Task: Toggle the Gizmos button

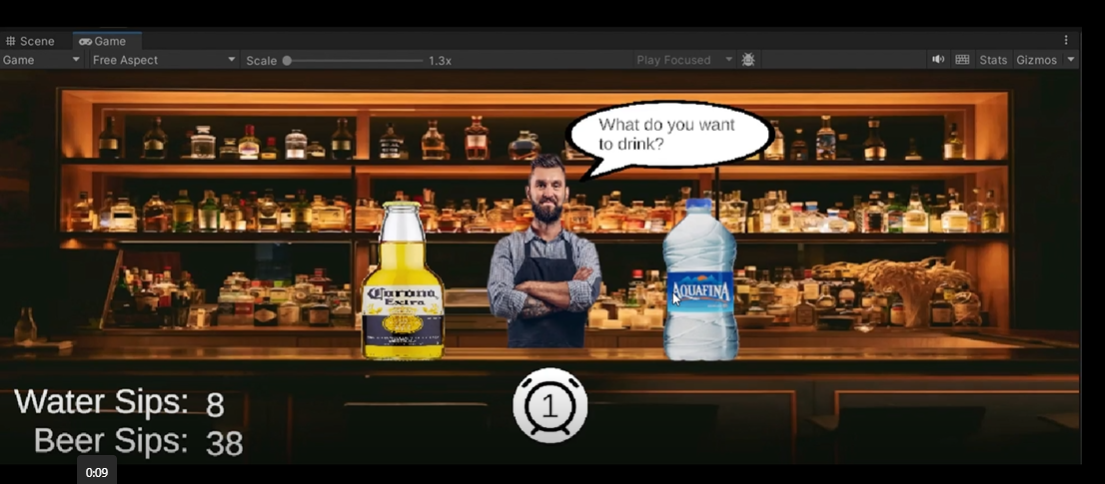Action: 1036,60
